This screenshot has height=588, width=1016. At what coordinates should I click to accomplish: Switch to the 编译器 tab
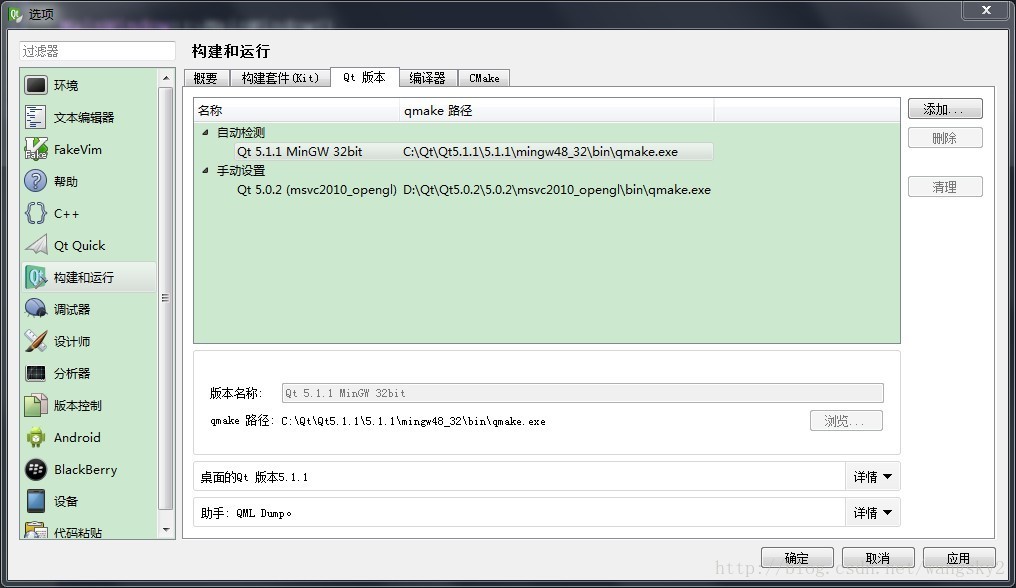click(428, 78)
